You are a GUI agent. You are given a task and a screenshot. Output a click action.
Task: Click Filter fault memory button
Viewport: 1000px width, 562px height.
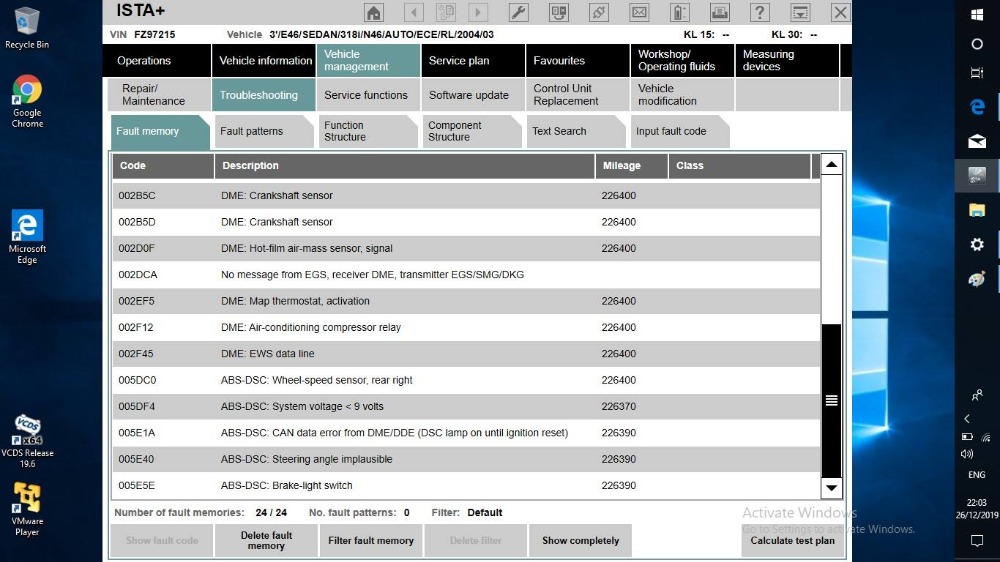[x=371, y=540]
